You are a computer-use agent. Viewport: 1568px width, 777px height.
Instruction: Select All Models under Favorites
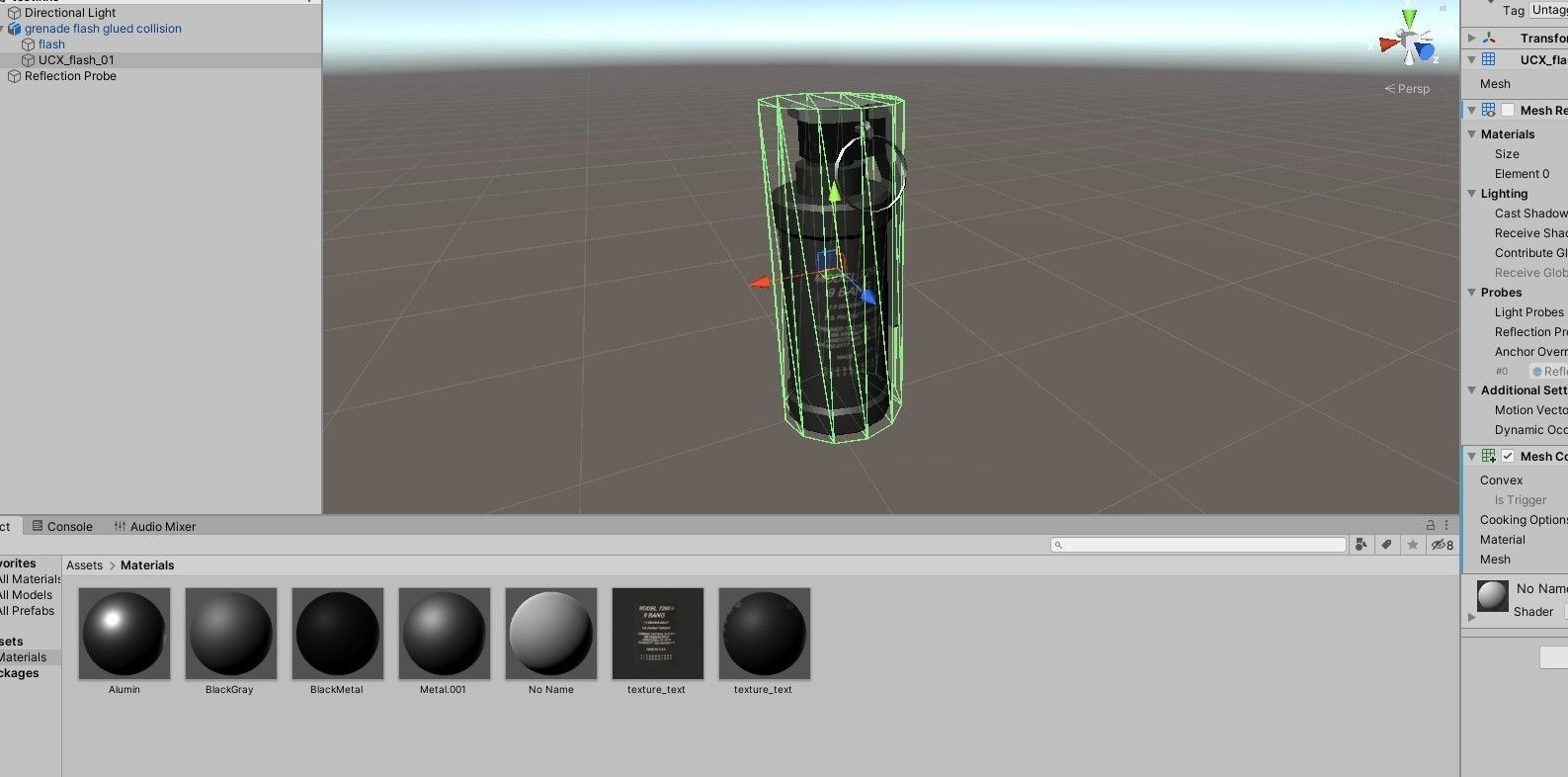[27, 595]
